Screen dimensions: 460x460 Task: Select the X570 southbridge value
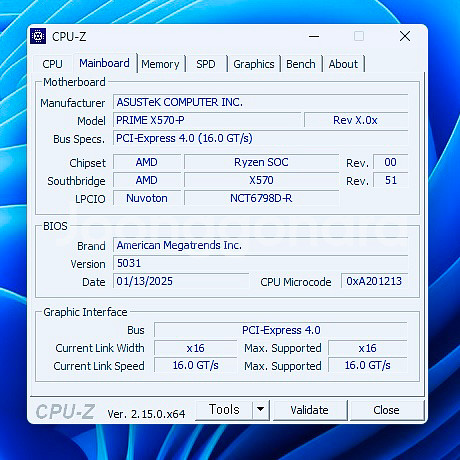(x=261, y=180)
